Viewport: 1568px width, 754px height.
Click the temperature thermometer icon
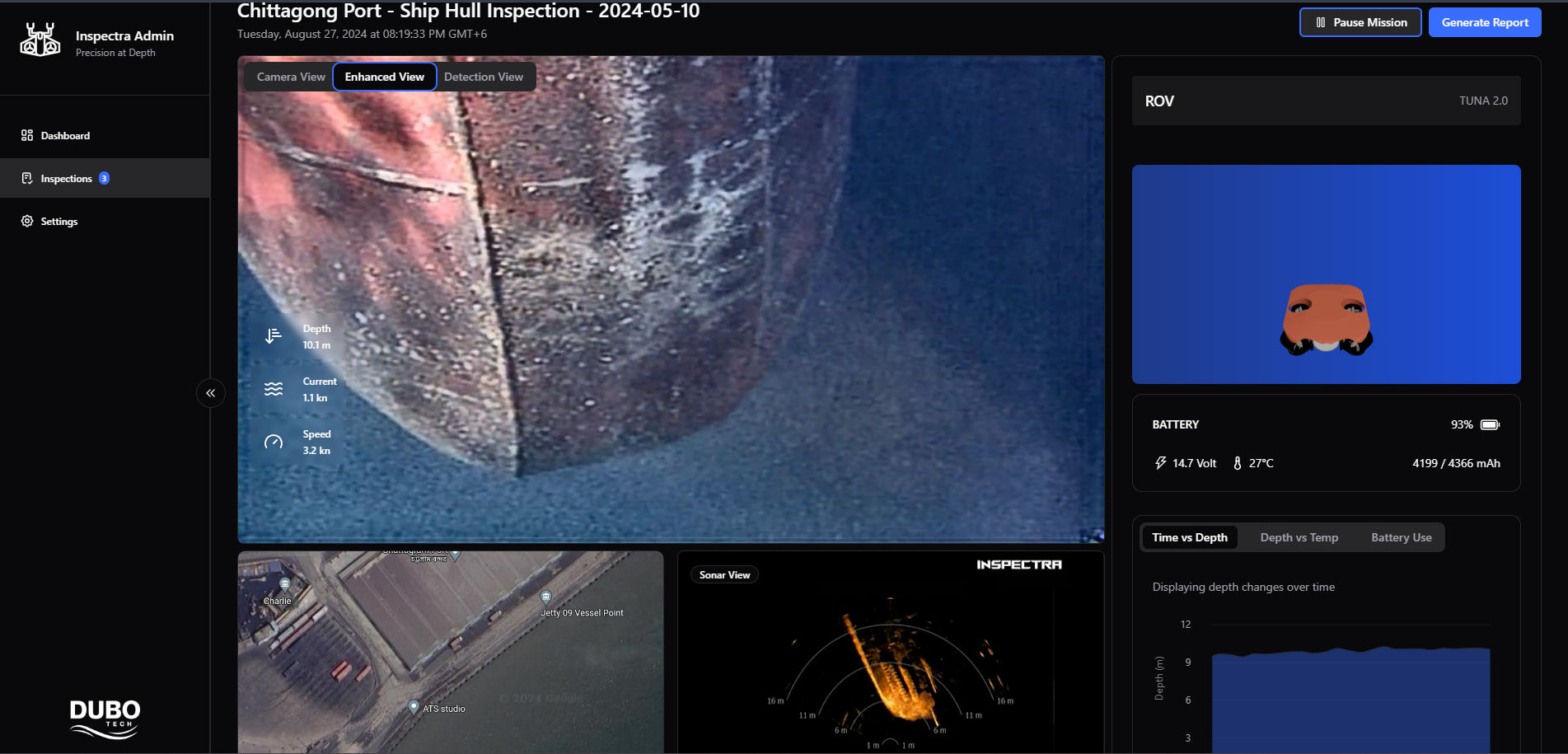point(1237,463)
